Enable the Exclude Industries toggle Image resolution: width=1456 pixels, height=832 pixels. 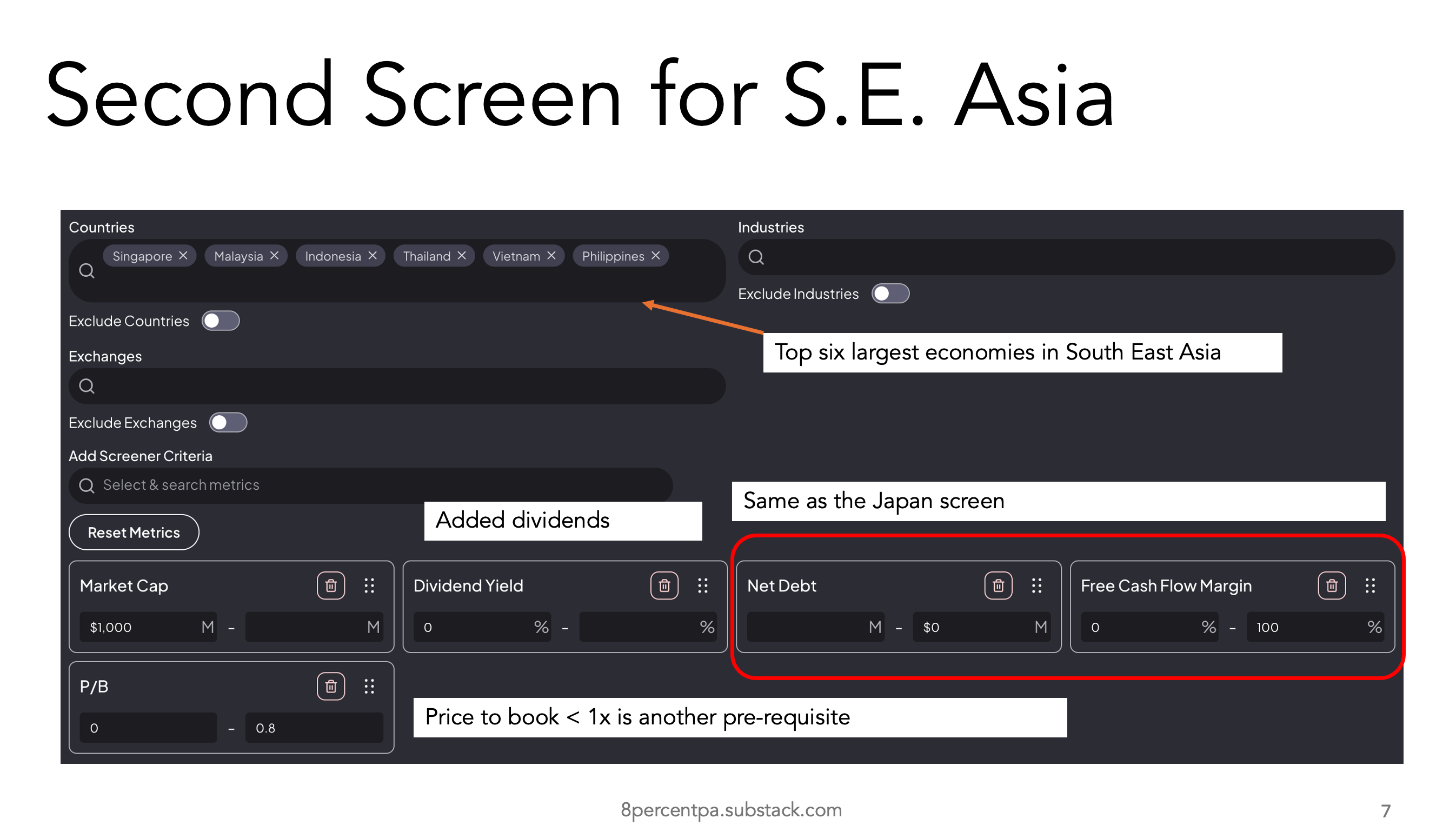(890, 294)
